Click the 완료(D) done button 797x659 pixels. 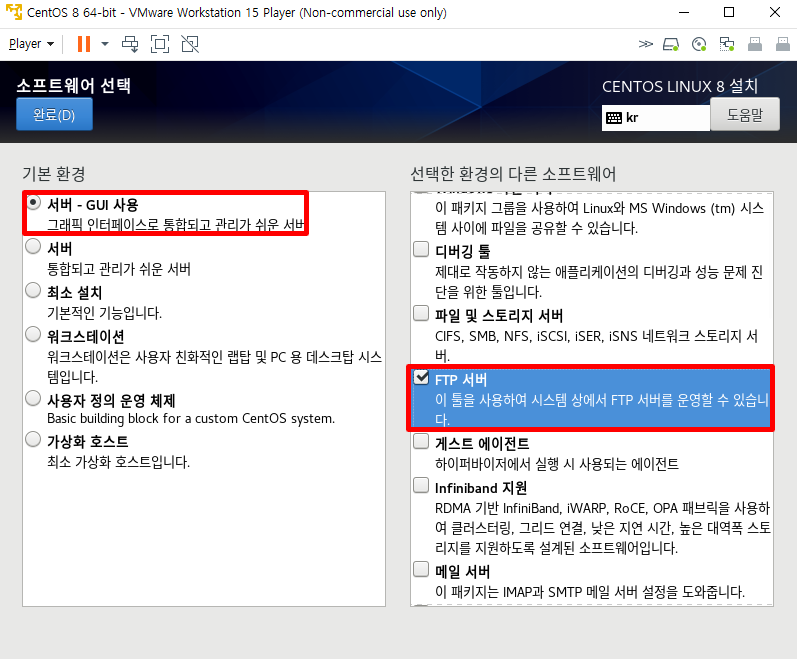point(54,114)
